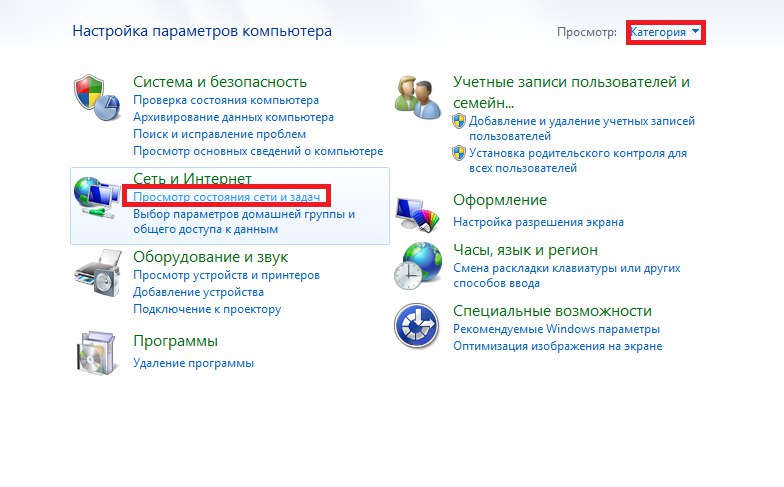Click Просмотр основных сведений о компьютере
This screenshot has width=784, height=487.
[x=258, y=151]
